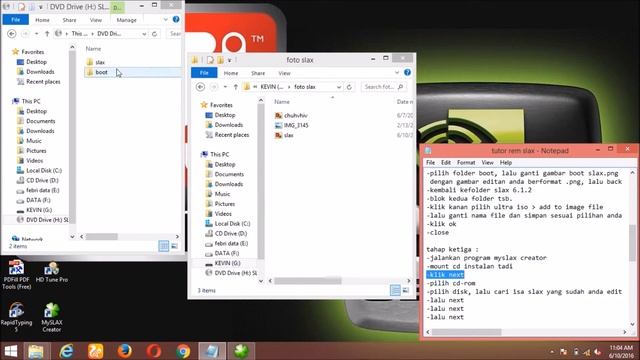Open File Explorer from the taskbar
The image size is (640, 360).
pos(36,351)
